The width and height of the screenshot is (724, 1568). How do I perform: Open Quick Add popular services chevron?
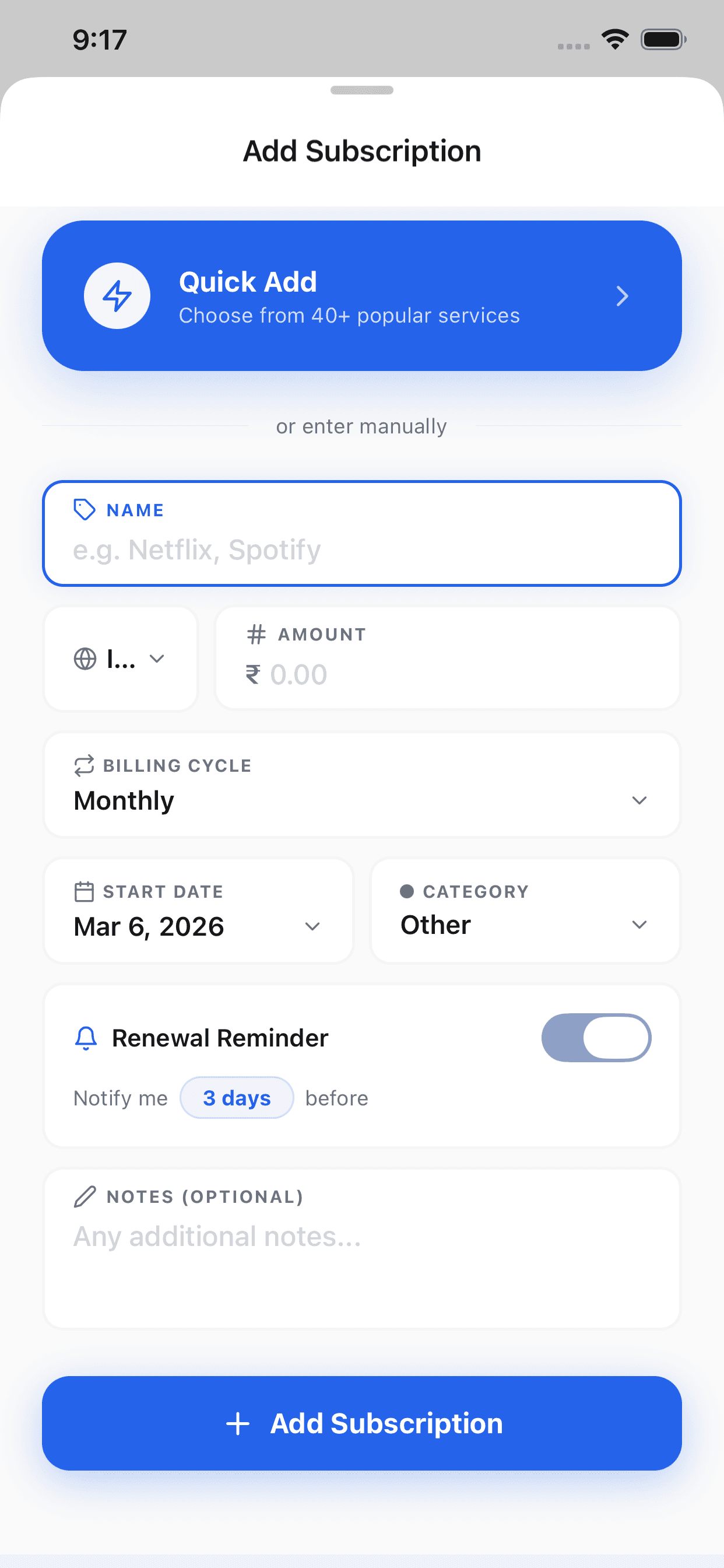click(x=621, y=296)
